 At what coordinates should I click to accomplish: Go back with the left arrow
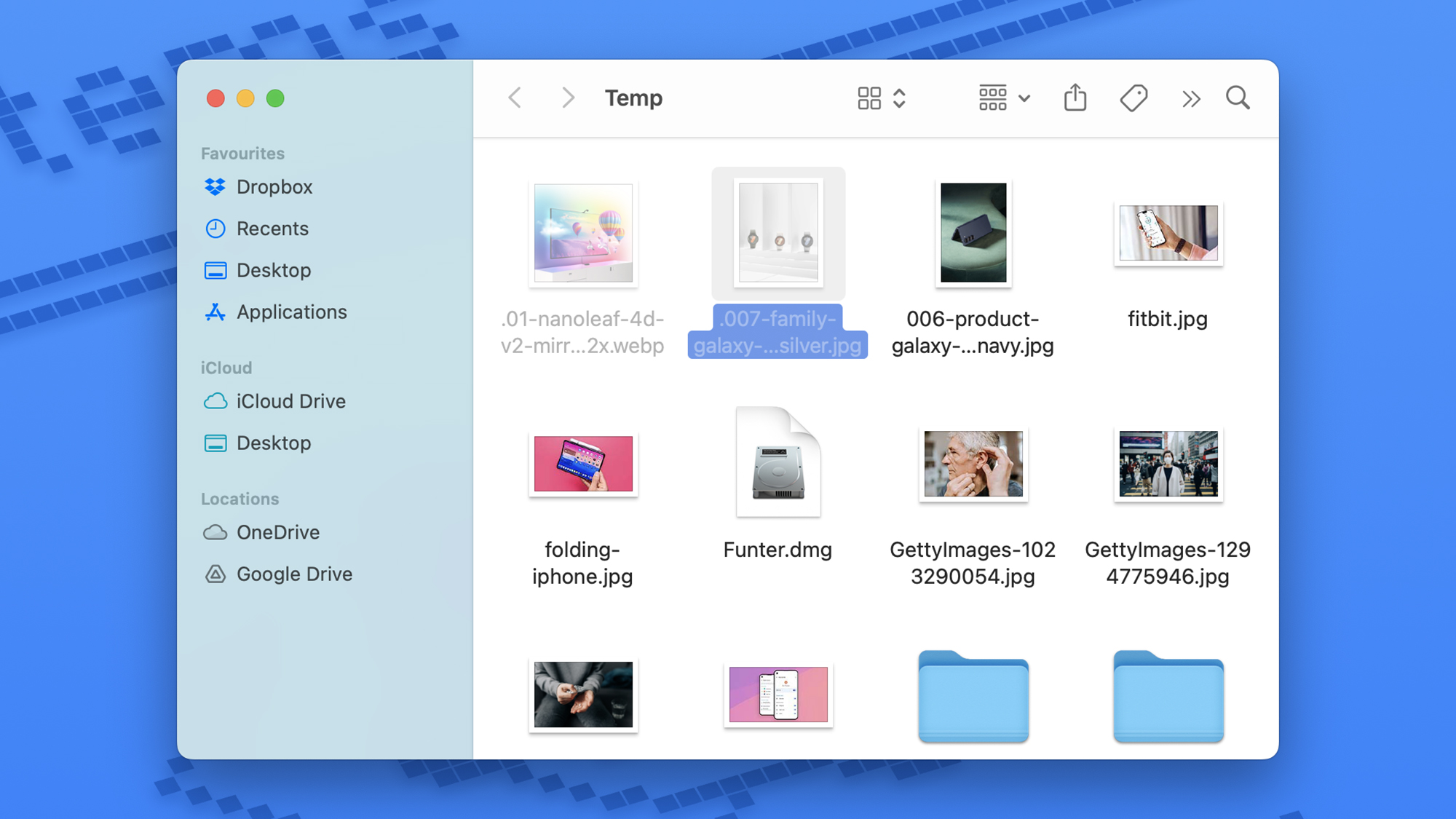(515, 98)
